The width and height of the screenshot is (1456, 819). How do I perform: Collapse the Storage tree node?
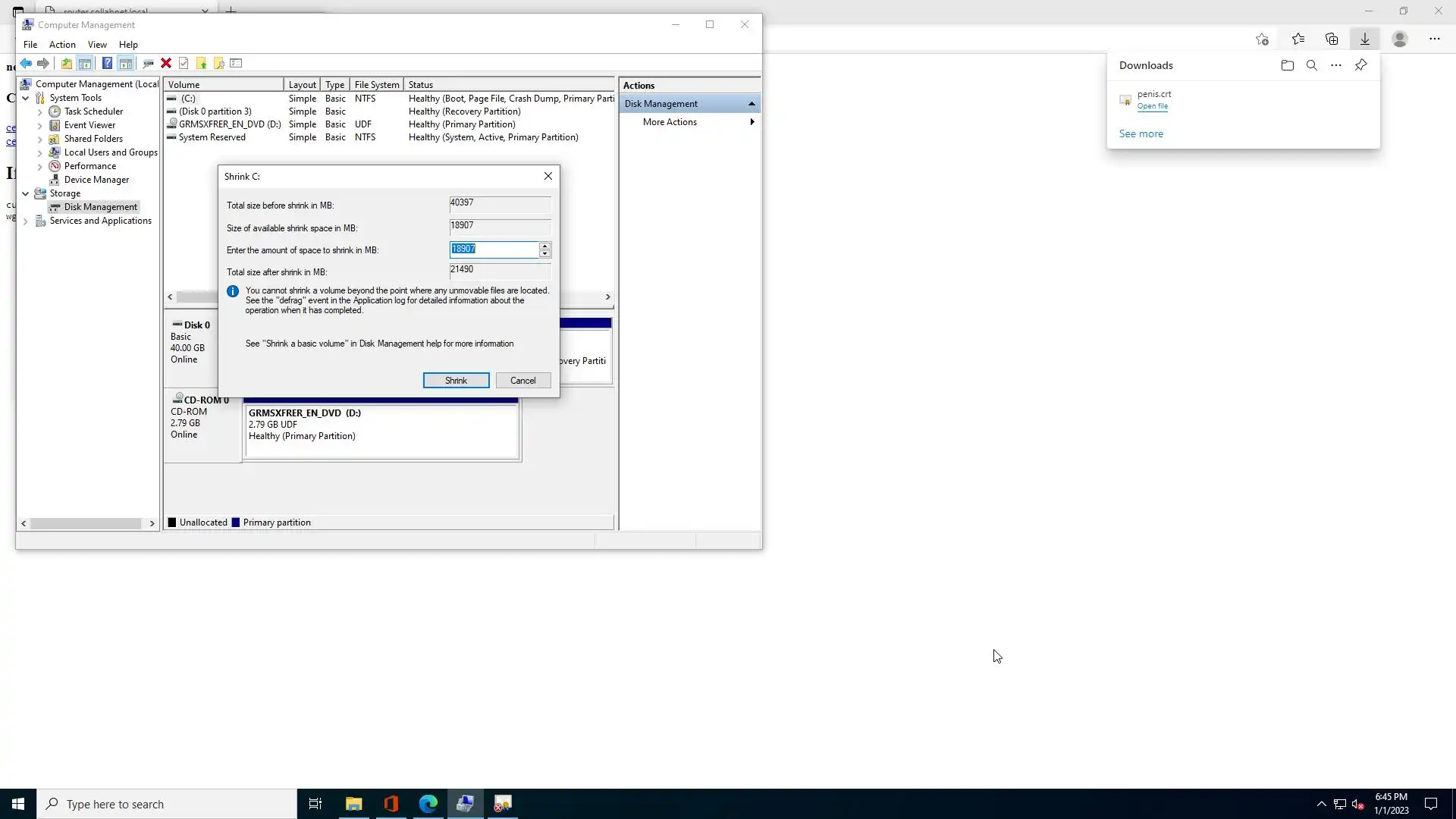[x=26, y=193]
